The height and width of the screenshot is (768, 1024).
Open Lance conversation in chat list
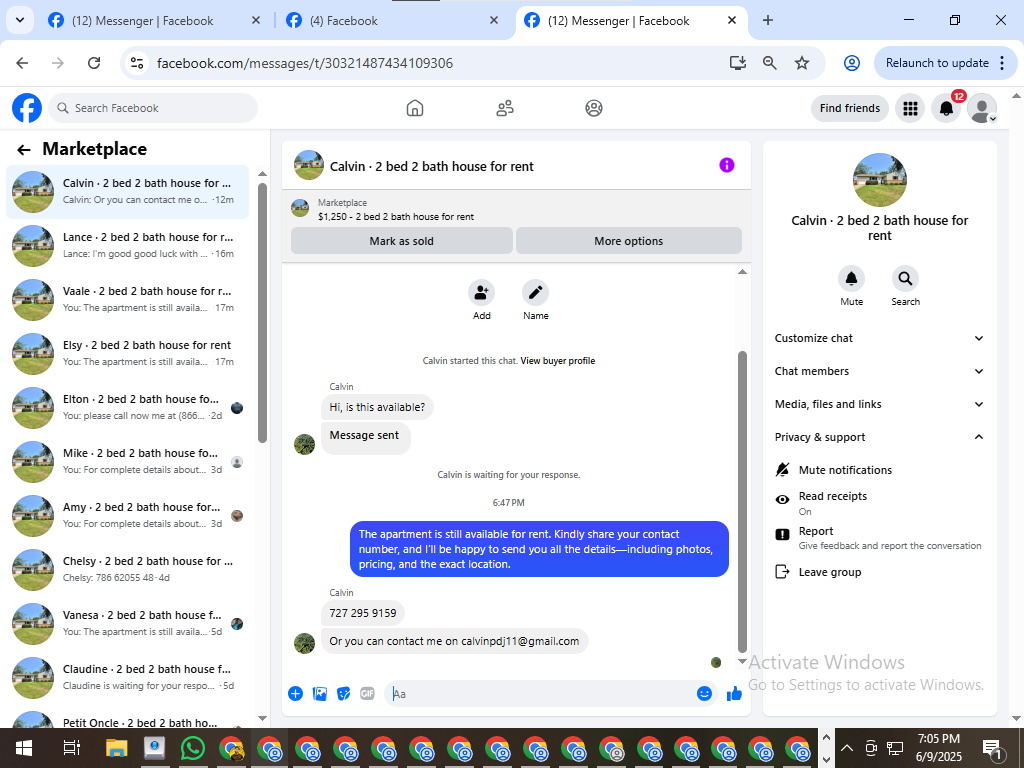point(127,246)
